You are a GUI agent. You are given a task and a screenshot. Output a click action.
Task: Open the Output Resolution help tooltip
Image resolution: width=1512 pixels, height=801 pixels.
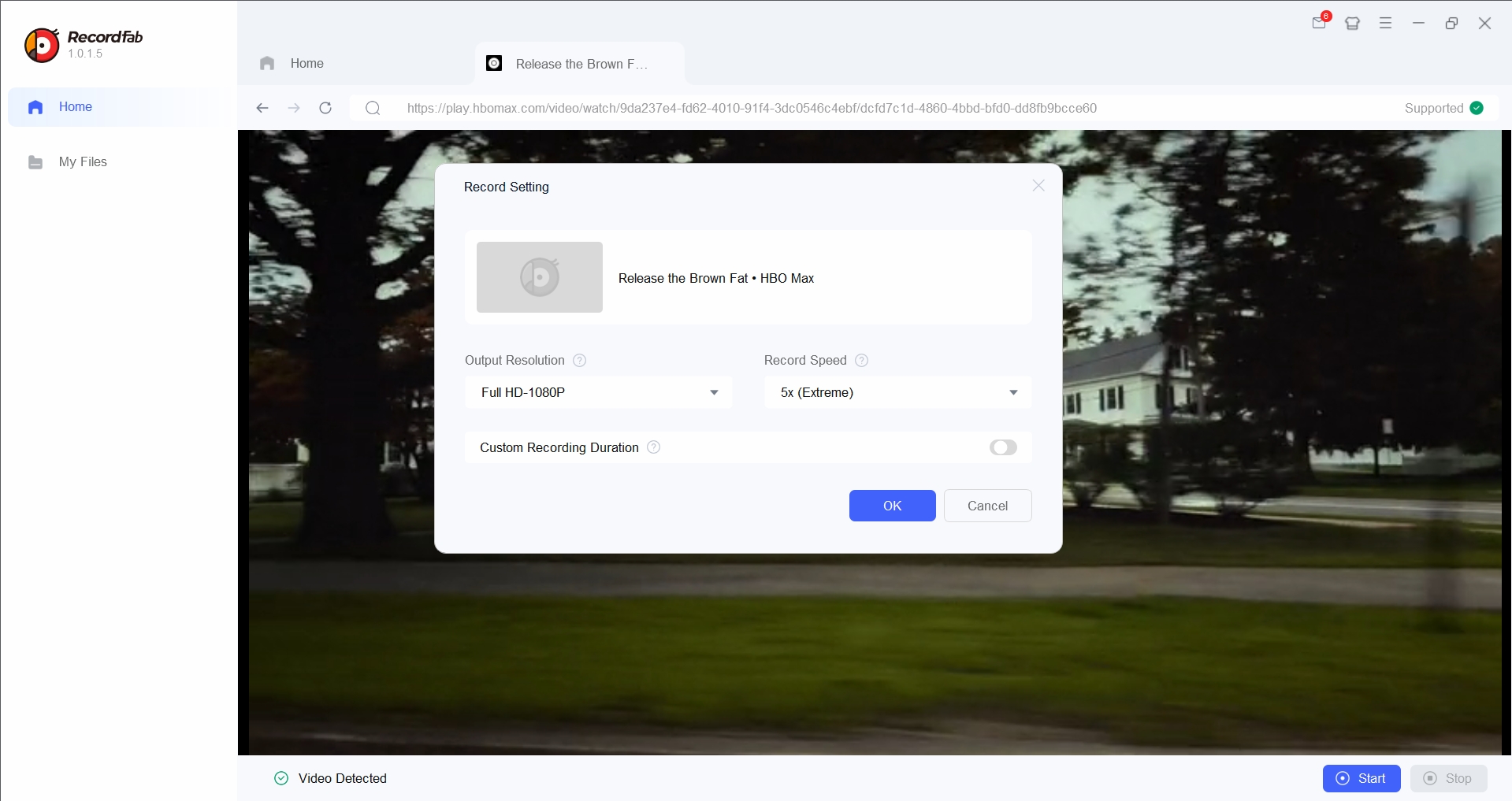[x=579, y=360]
